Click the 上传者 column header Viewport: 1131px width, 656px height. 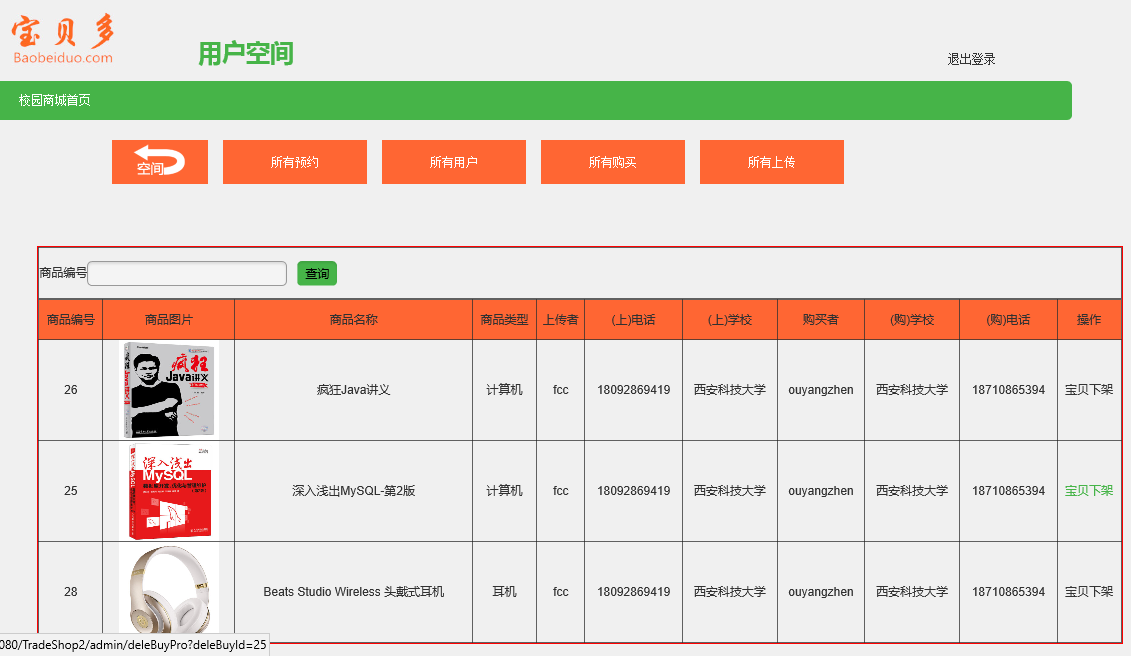point(560,320)
